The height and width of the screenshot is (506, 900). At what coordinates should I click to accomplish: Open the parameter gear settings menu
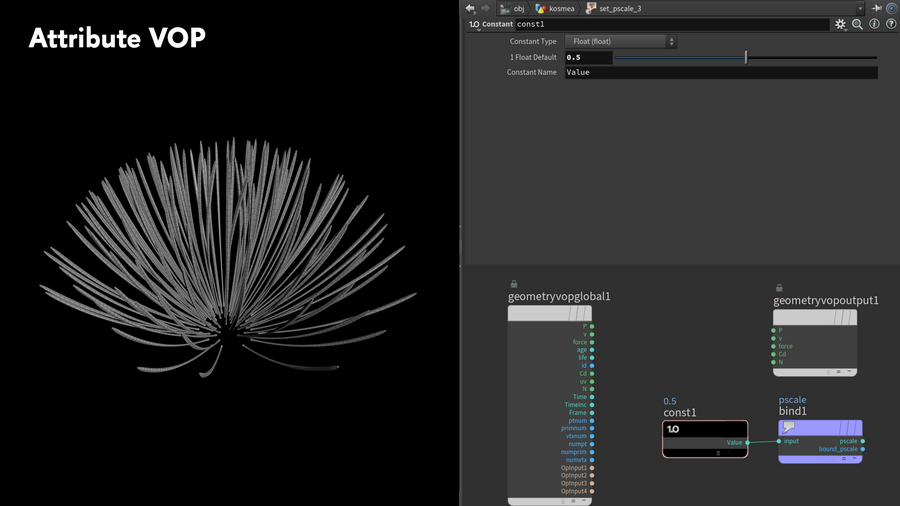pyautogui.click(x=840, y=24)
